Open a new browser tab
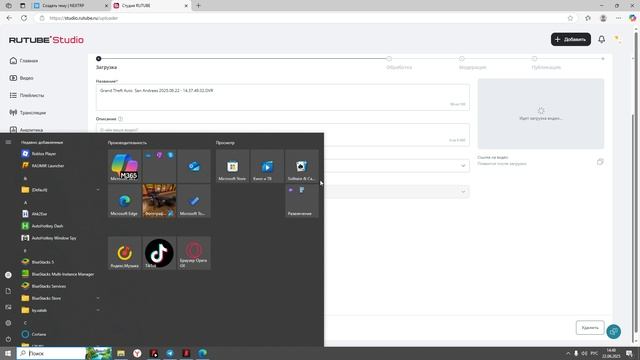 198,6
